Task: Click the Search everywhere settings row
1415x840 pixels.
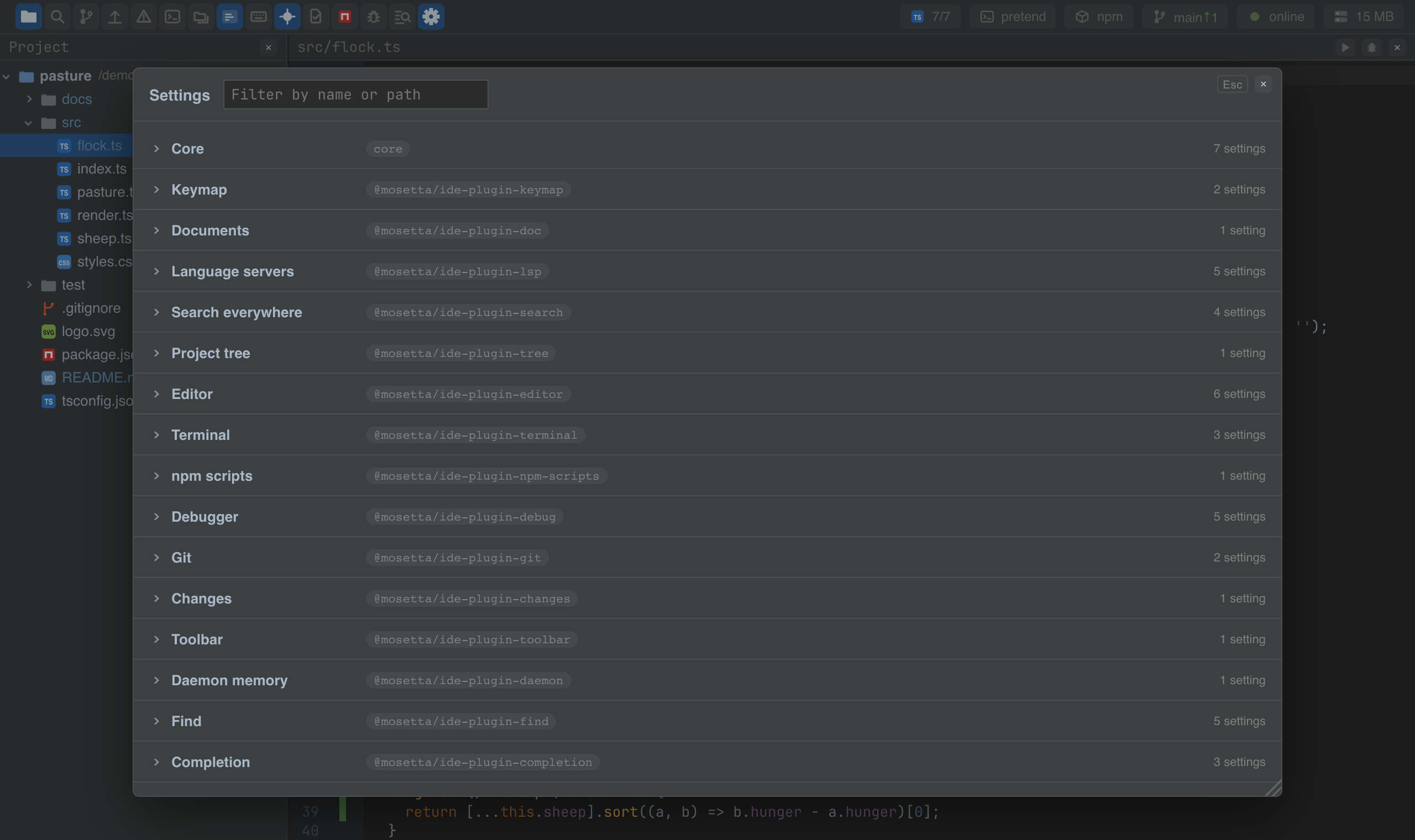Action: pyautogui.click(x=707, y=312)
